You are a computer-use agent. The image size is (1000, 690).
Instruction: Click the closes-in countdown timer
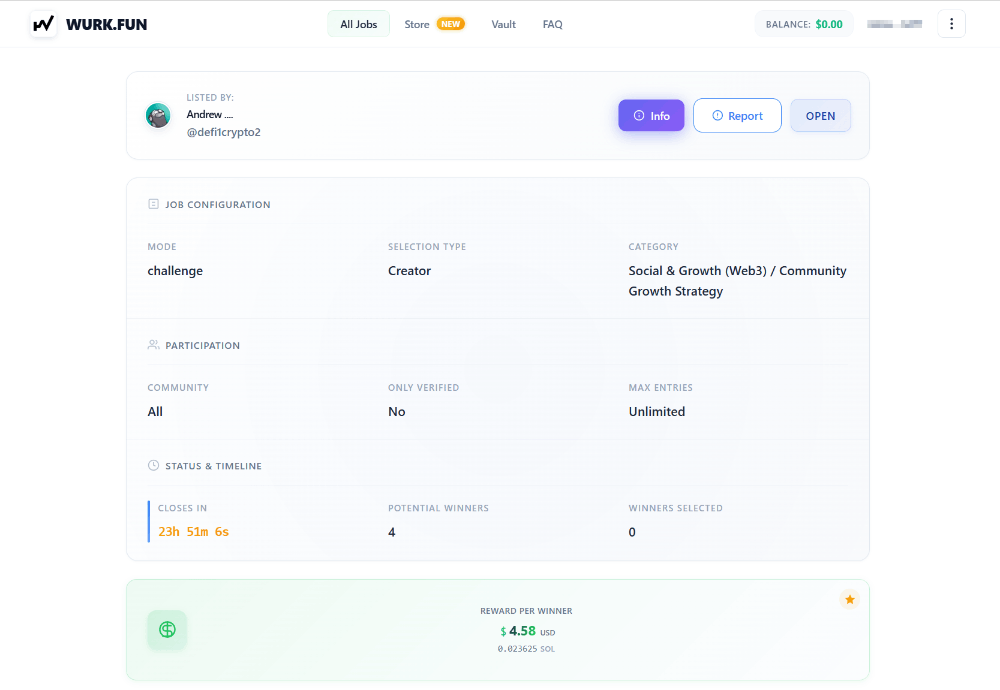pos(194,532)
